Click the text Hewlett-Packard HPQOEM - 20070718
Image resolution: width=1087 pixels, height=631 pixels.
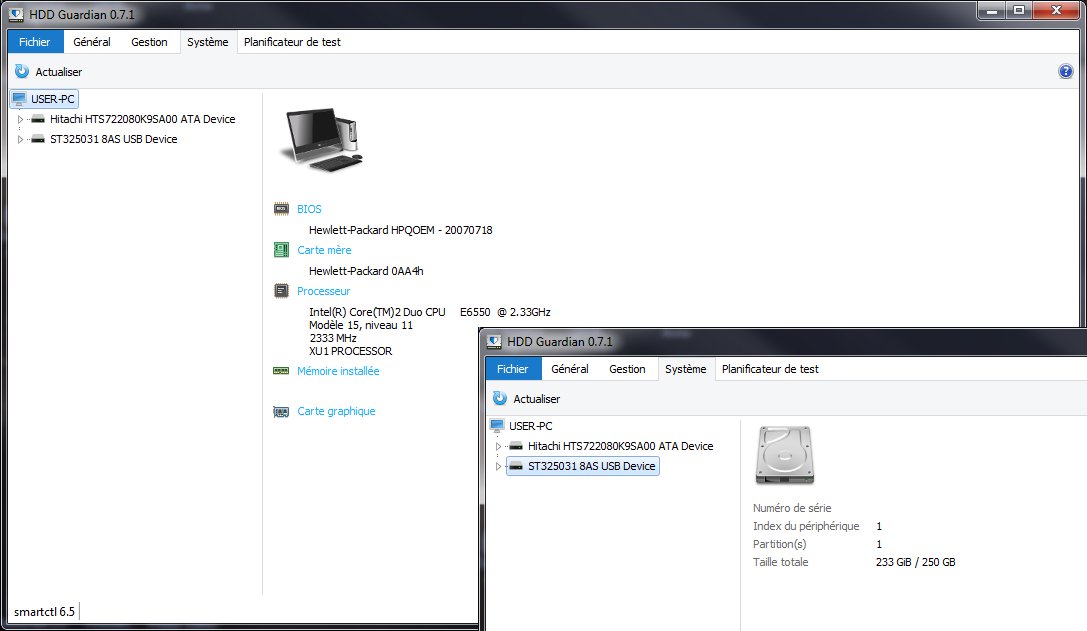click(x=401, y=230)
